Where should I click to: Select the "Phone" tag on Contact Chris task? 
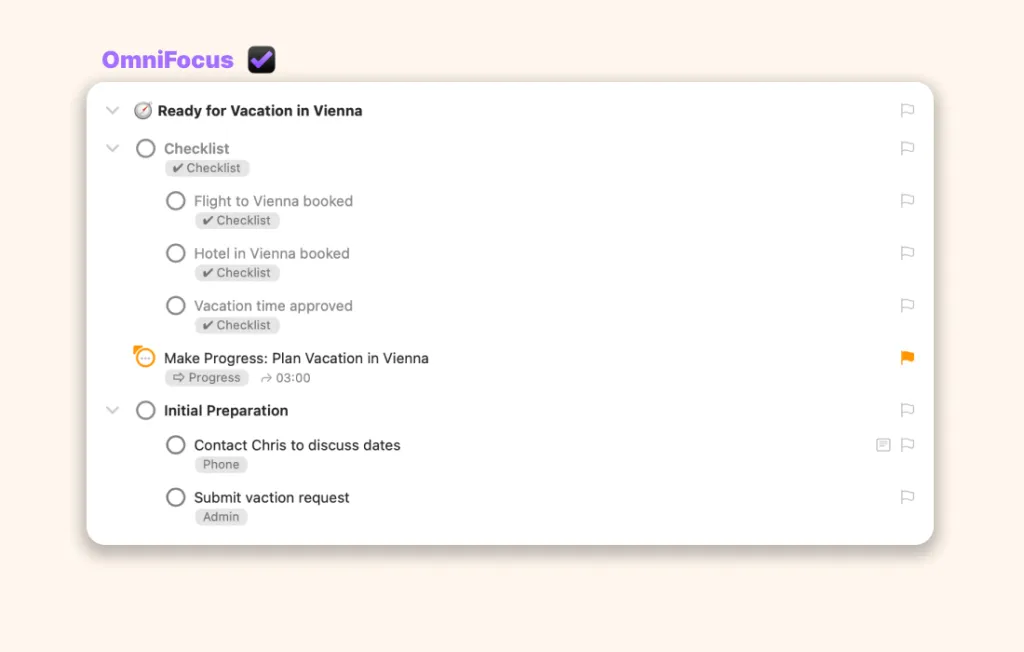(220, 464)
